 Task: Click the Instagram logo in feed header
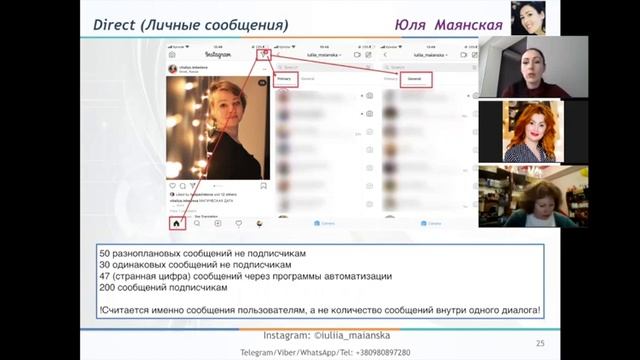(218, 54)
